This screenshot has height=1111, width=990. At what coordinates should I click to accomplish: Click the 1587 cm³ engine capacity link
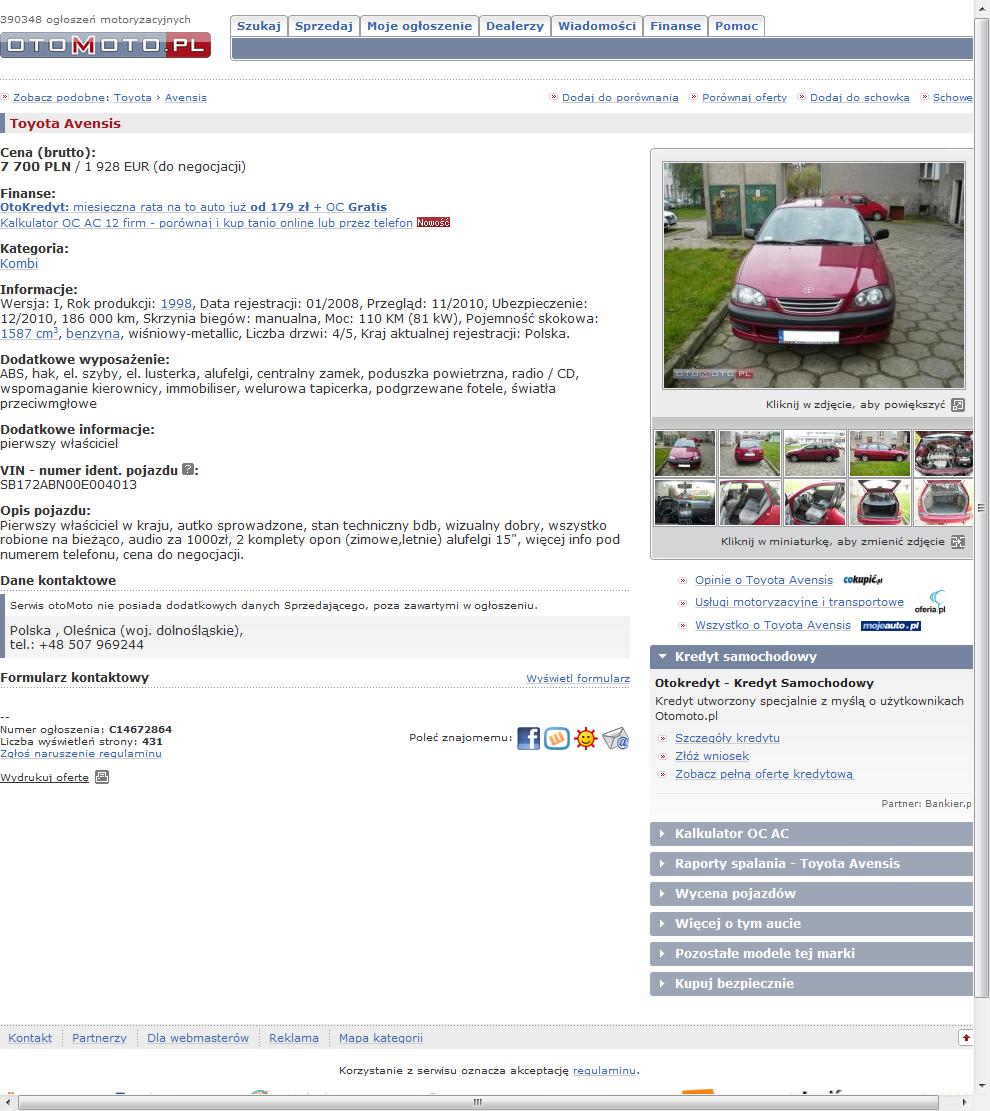tap(30, 333)
